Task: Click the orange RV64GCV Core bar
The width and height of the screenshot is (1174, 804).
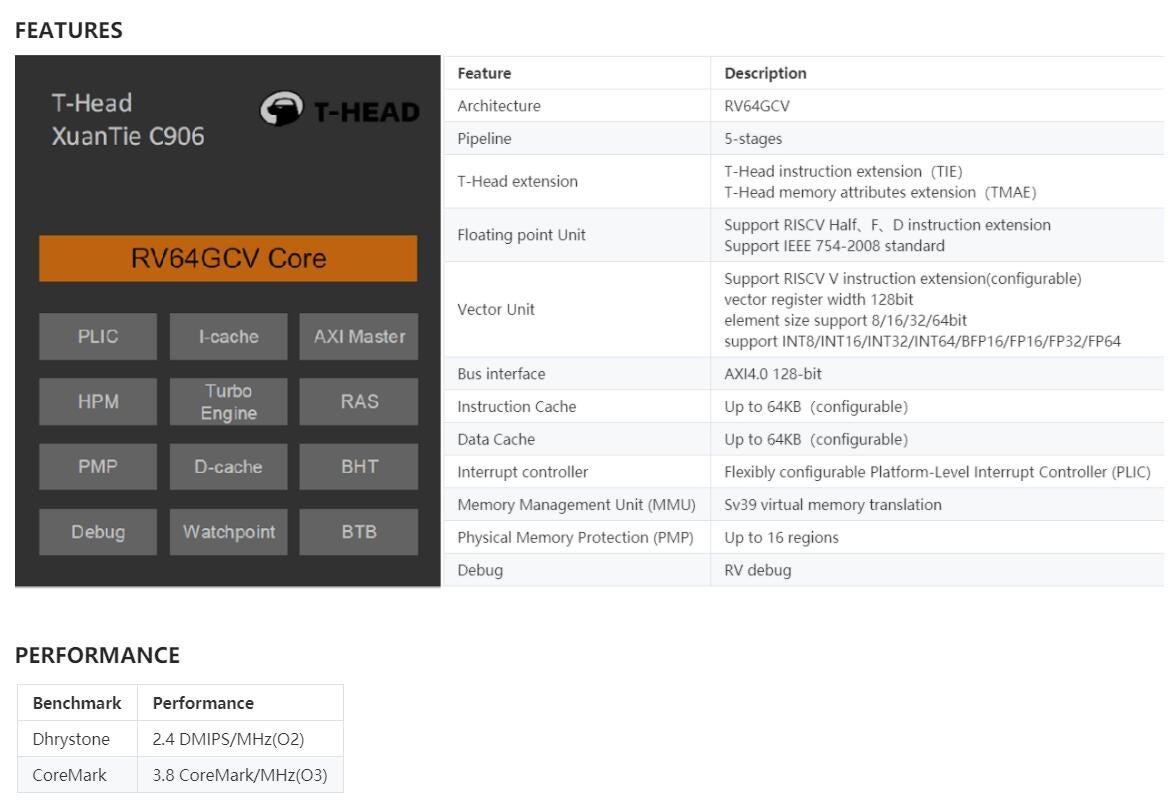Action: click(228, 259)
